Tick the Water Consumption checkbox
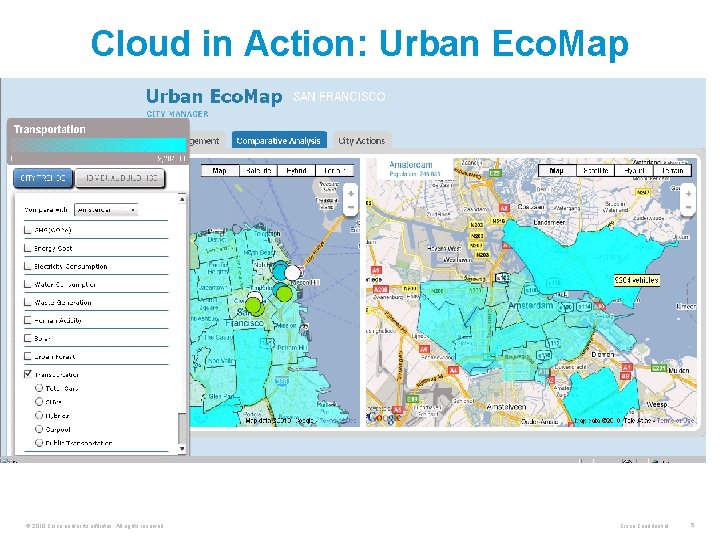Screen dimensions: 720x540 pyautogui.click(x=28, y=284)
